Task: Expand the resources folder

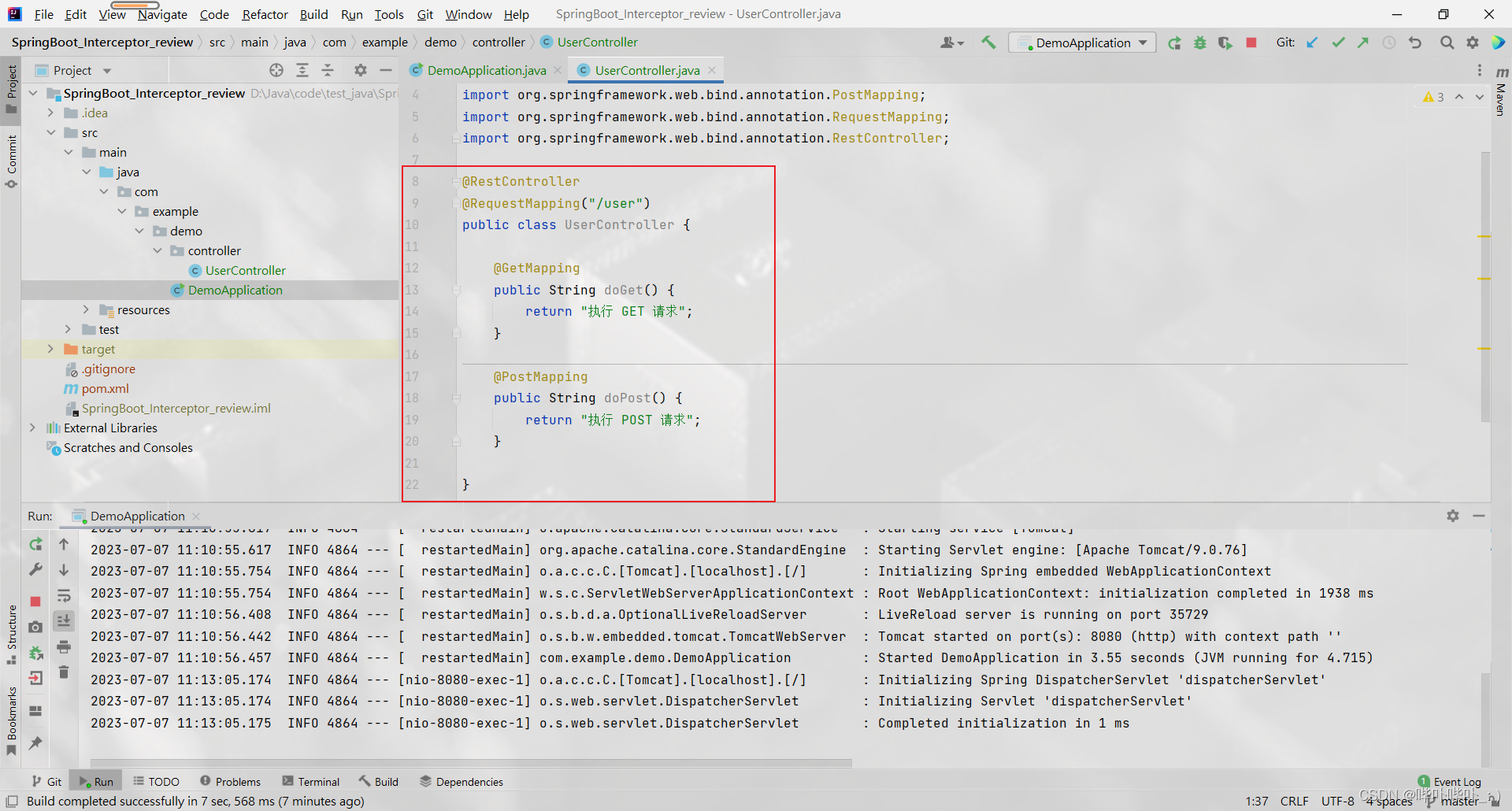Action: (x=86, y=309)
